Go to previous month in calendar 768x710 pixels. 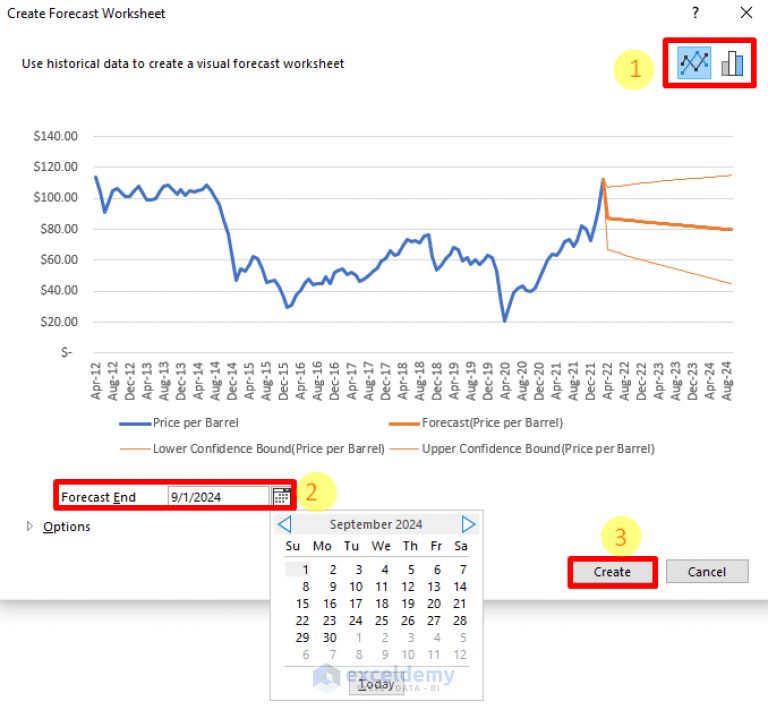(x=285, y=524)
